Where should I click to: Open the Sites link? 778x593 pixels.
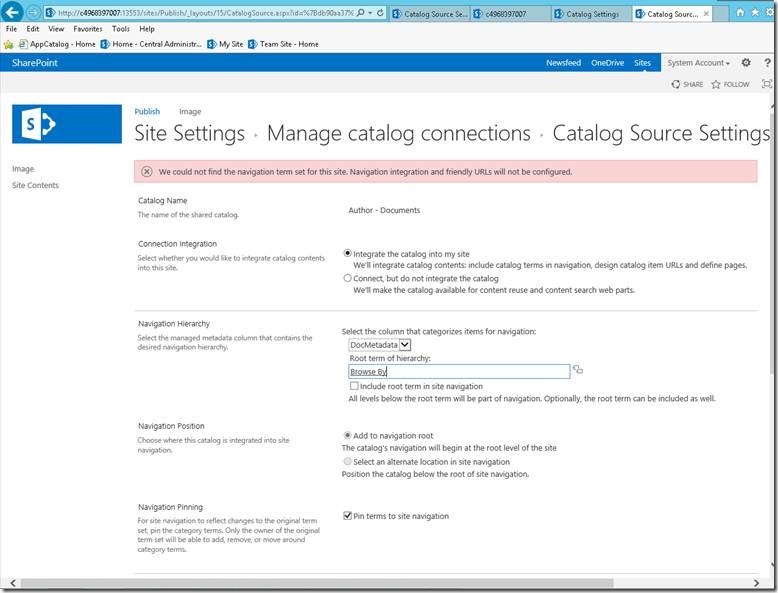point(642,63)
